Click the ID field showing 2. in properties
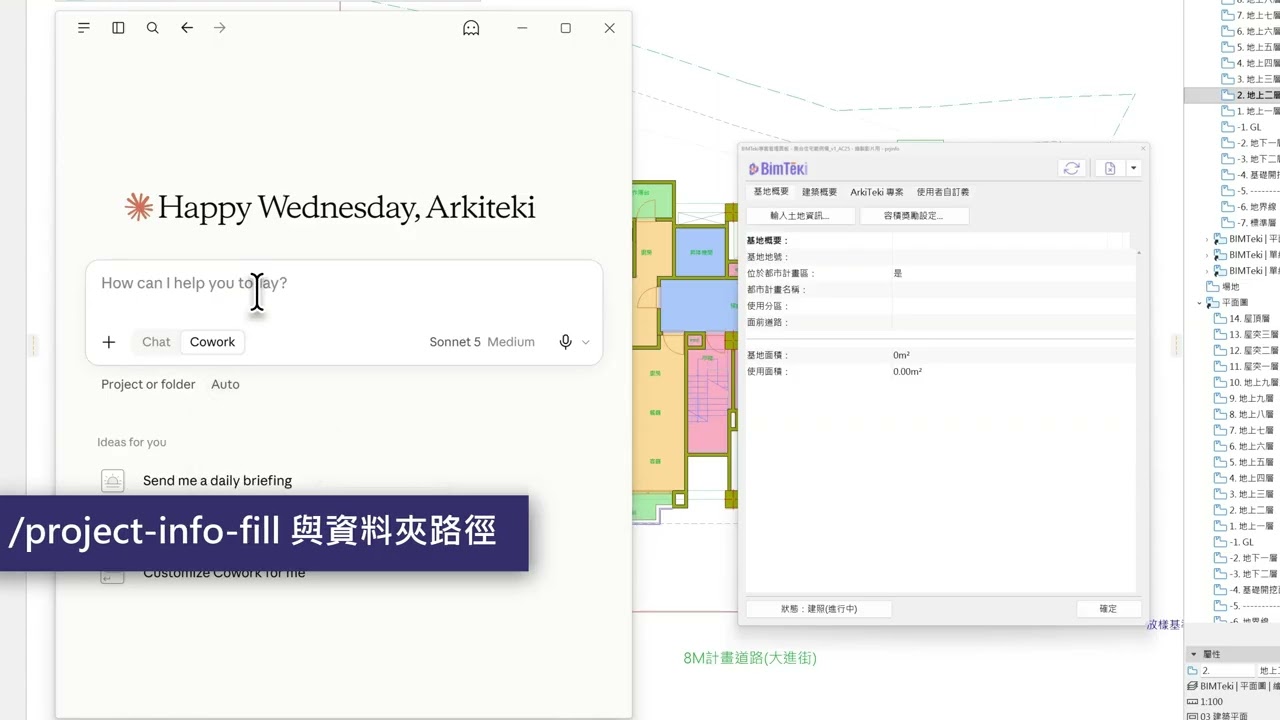The image size is (1280, 720). pyautogui.click(x=1227, y=671)
